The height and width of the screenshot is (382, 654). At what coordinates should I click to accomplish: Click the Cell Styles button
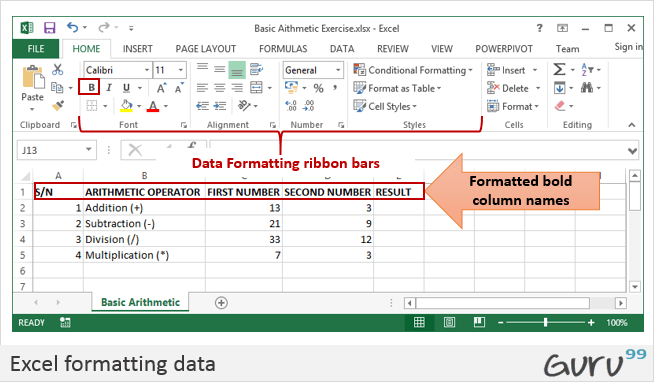click(385, 106)
